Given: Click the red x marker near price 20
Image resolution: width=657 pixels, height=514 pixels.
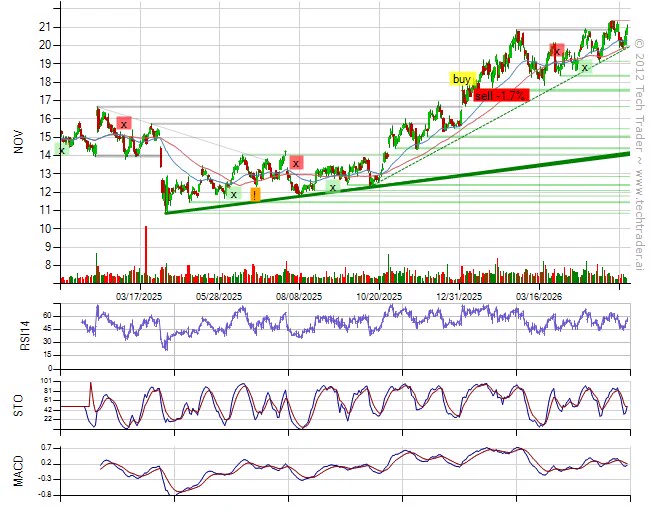Looking at the screenshot, I should (557, 50).
